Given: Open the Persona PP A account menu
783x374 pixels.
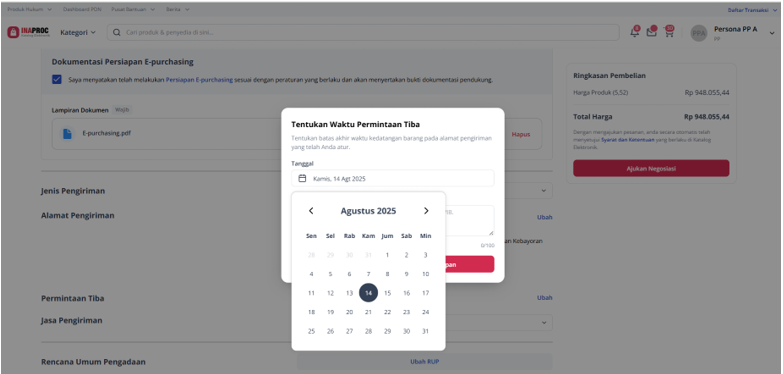Looking at the screenshot, I should (x=732, y=32).
